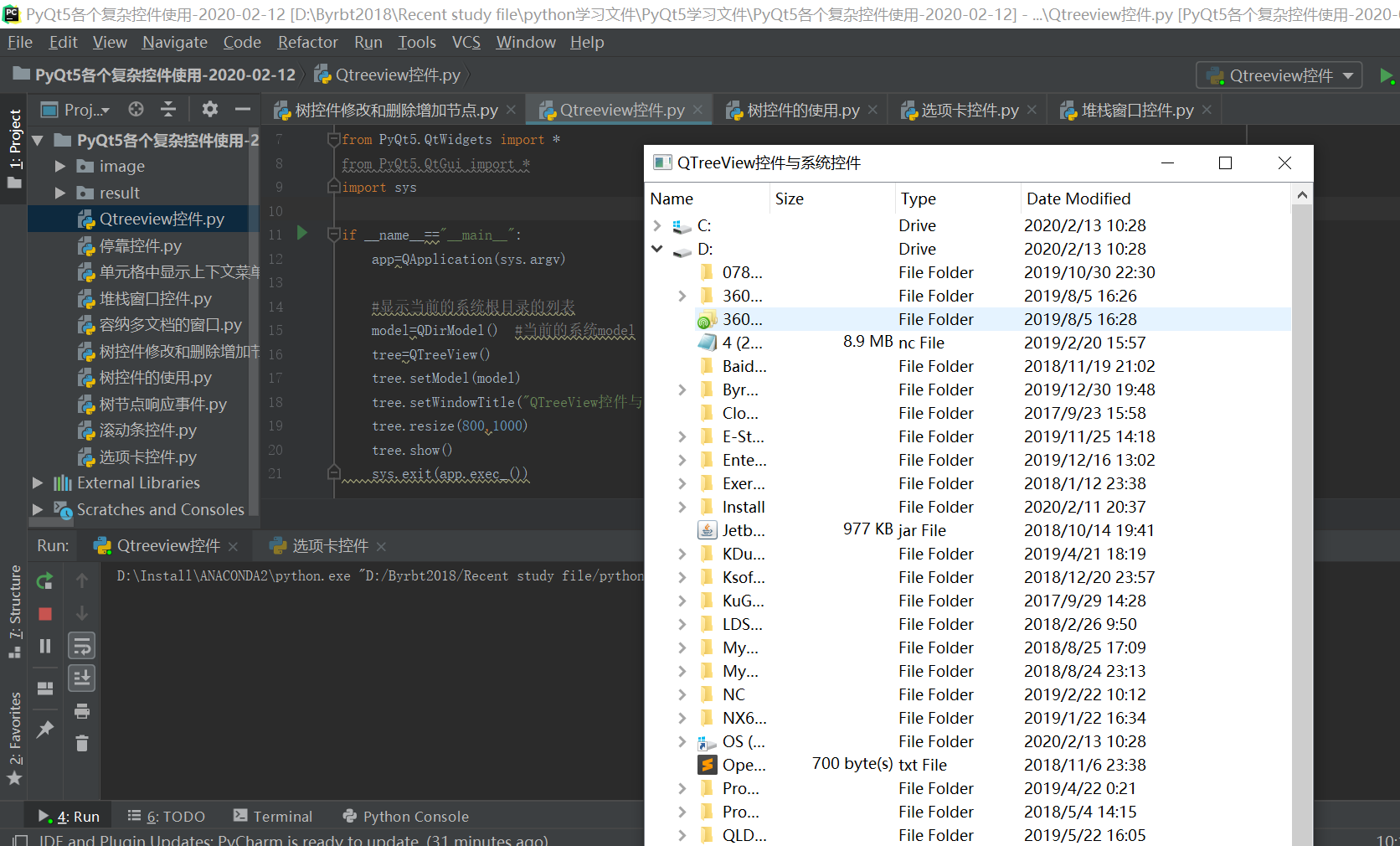The height and width of the screenshot is (846, 1400).
Task: Expand External Libraries in Project tree
Action: [x=38, y=482]
